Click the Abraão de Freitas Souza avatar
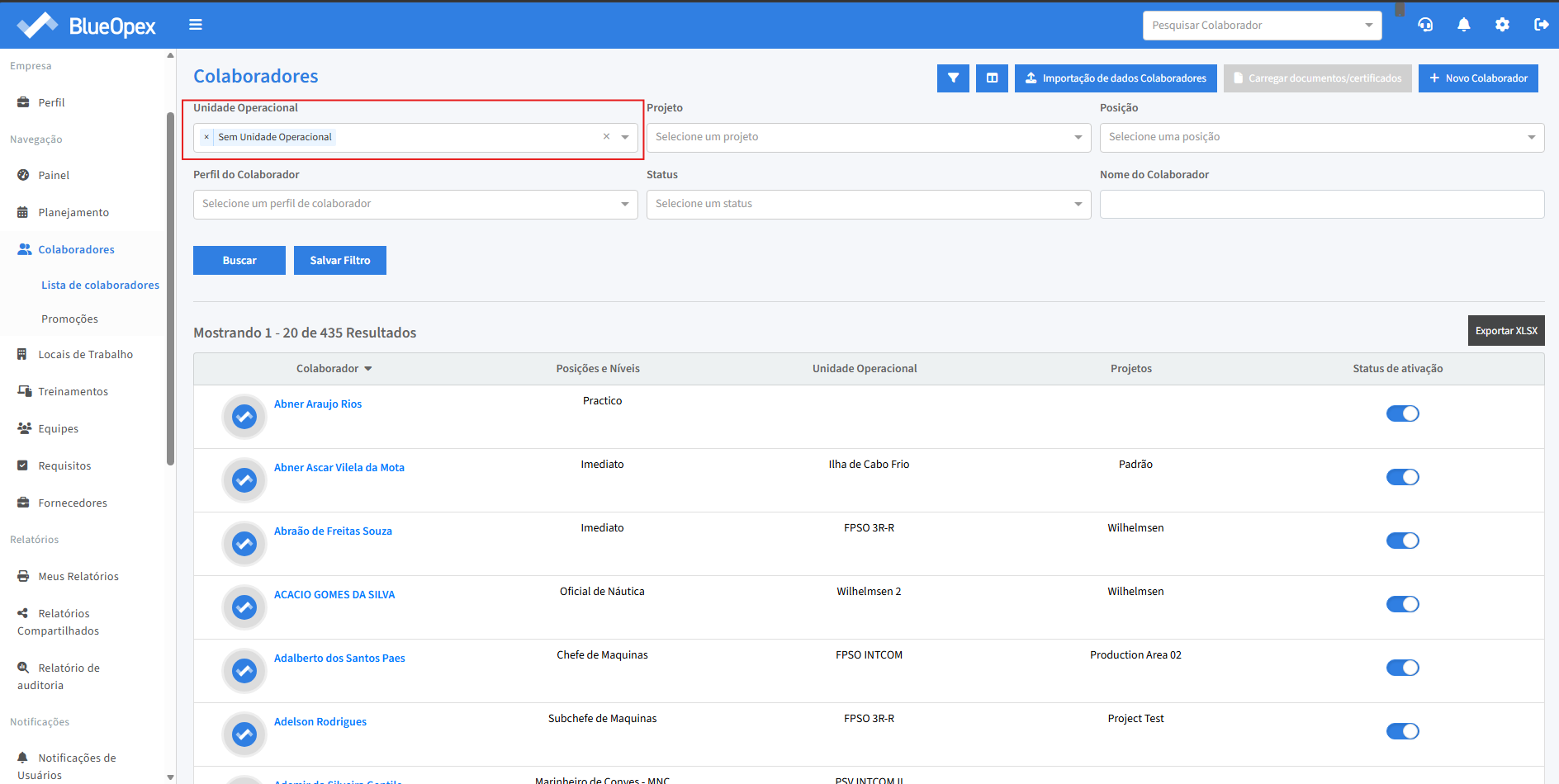This screenshot has width=1559, height=784. point(244,544)
